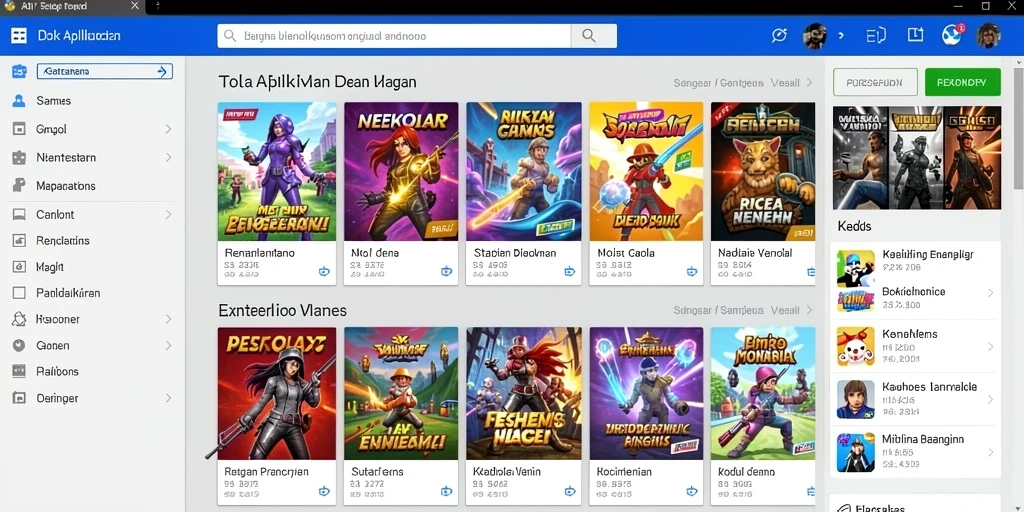Screen dimensions: 1024x512
Task: Click the Samies person icon in sidebar
Action: click(x=19, y=101)
